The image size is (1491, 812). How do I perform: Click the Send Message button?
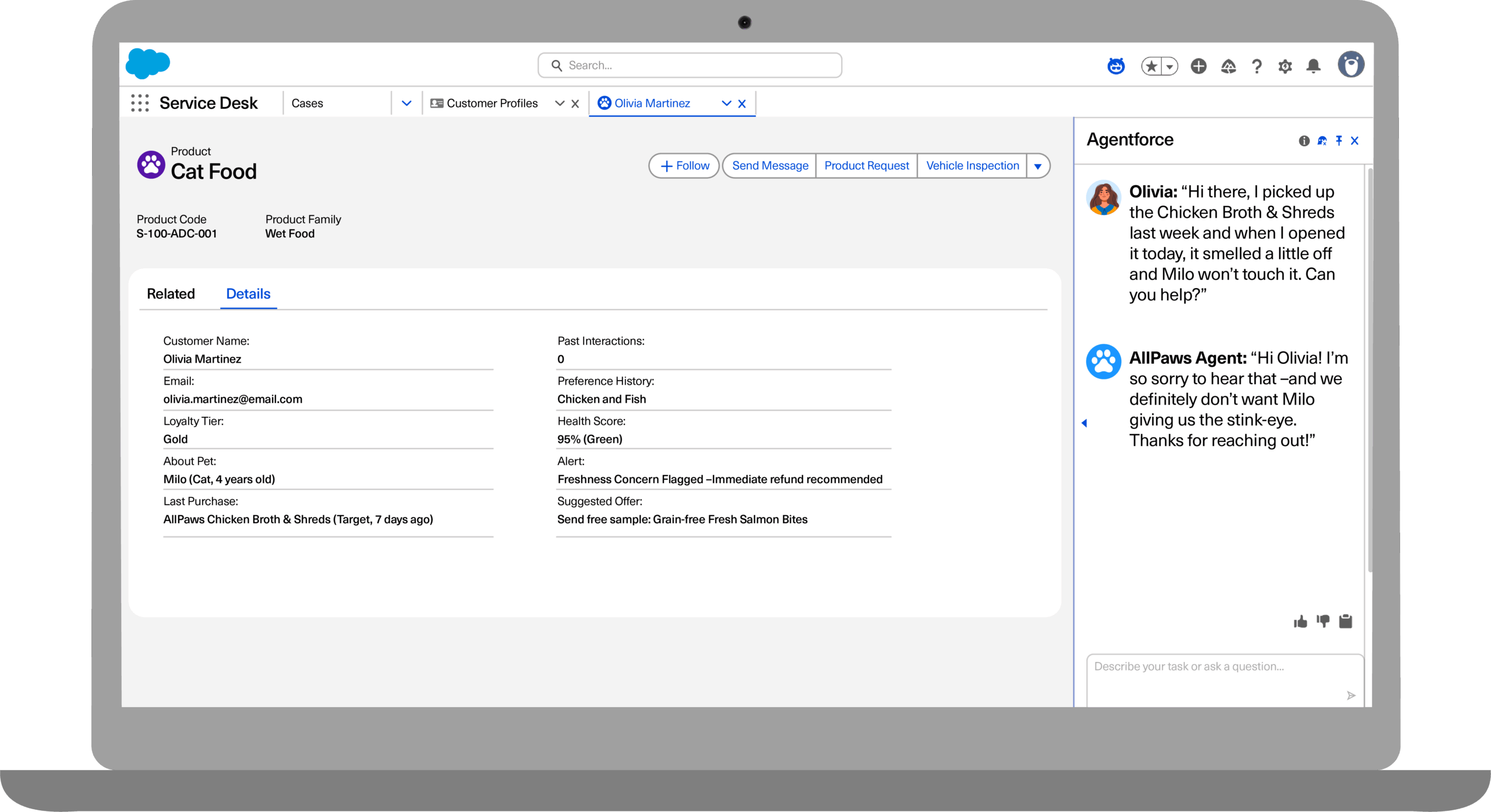(x=770, y=166)
